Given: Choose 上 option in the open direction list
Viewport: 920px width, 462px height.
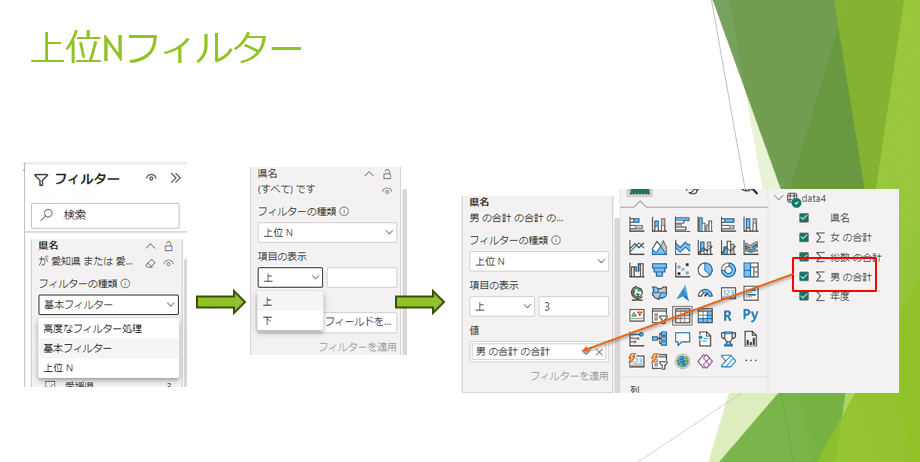Looking at the screenshot, I should tap(290, 302).
